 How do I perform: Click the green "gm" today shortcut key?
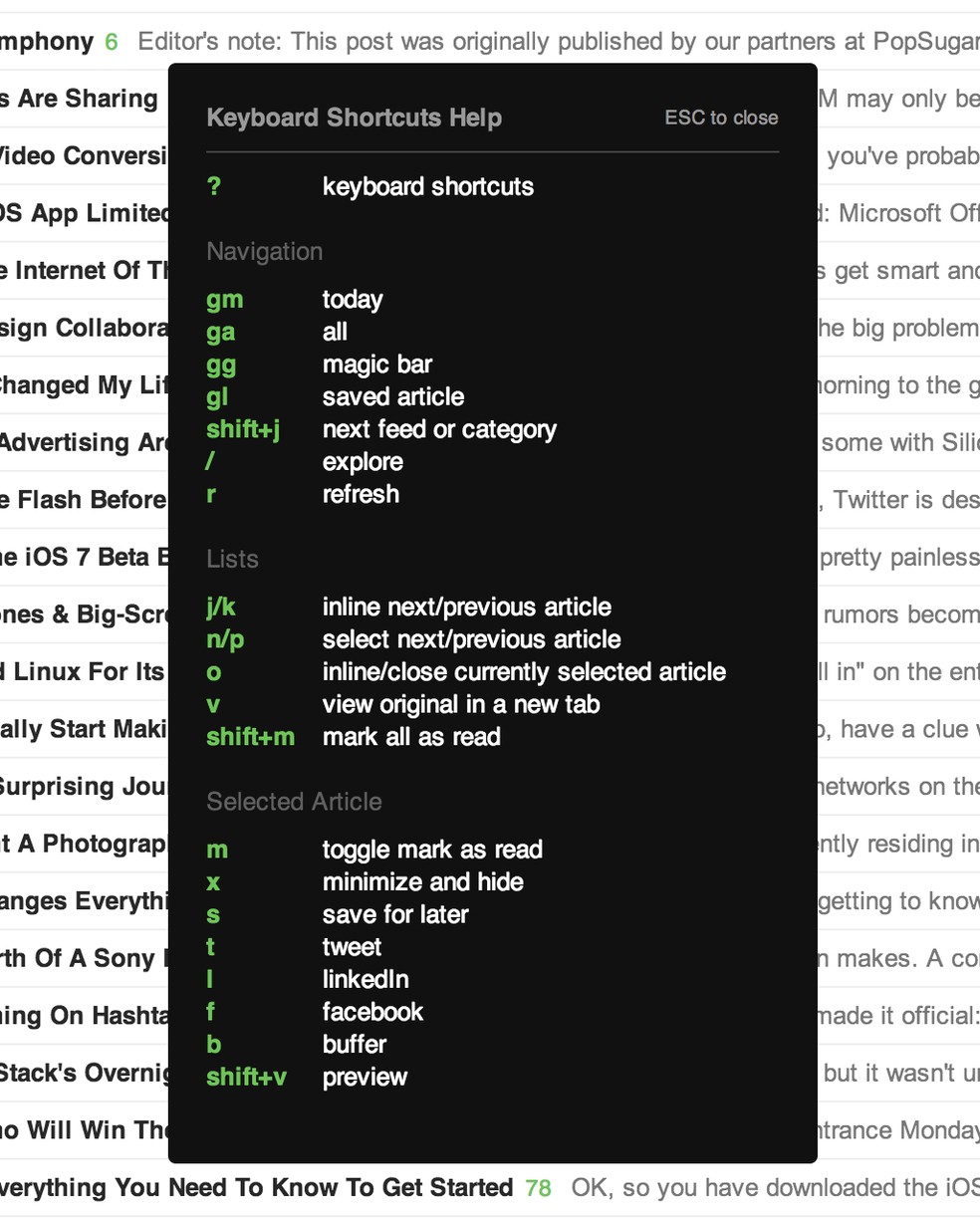click(225, 300)
